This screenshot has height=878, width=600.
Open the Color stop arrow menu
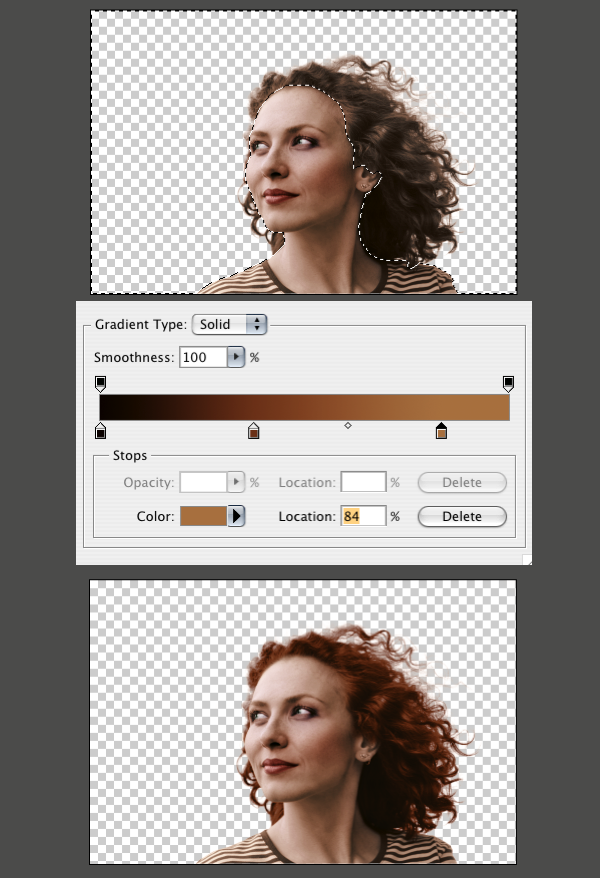[237, 516]
